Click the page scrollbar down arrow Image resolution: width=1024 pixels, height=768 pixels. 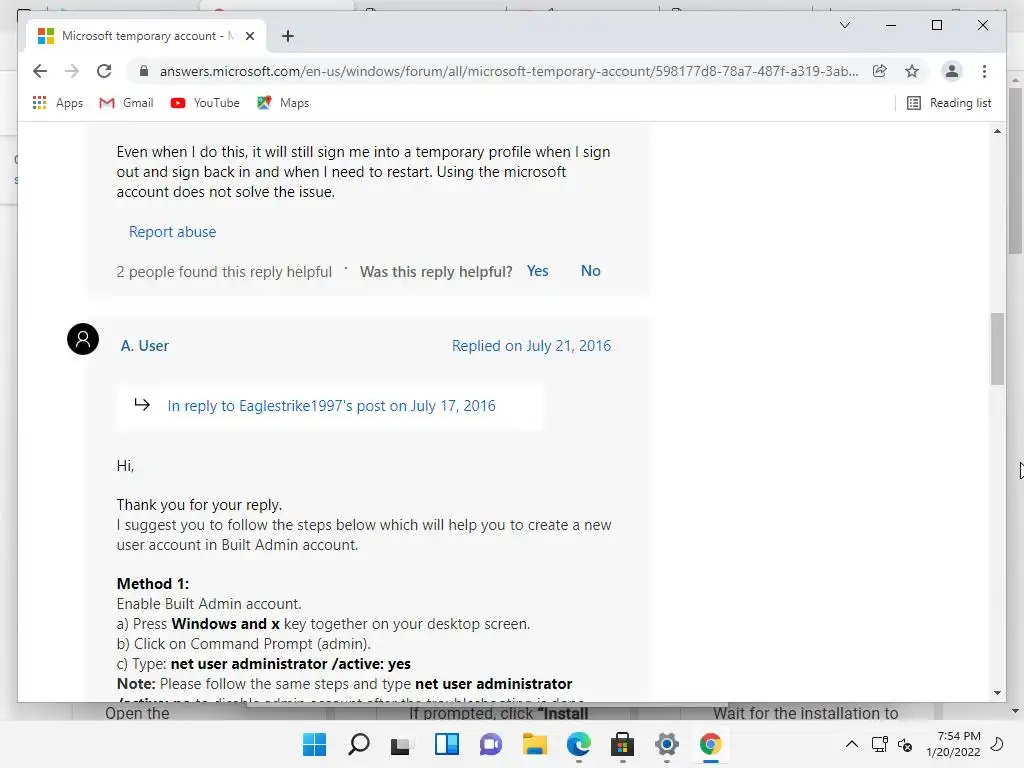pos(997,693)
